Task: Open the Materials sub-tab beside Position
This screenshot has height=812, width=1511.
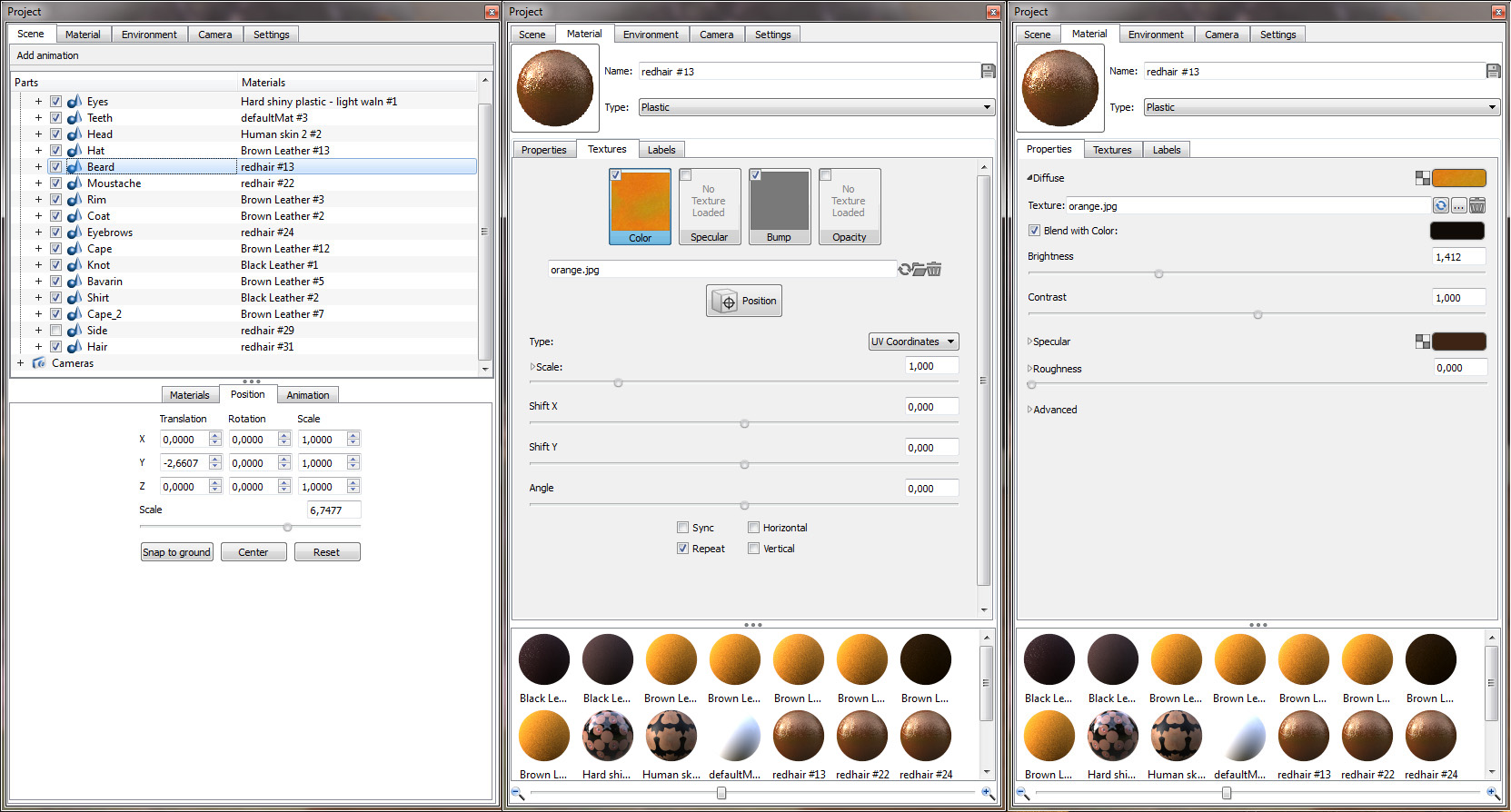Action: pyautogui.click(x=189, y=395)
